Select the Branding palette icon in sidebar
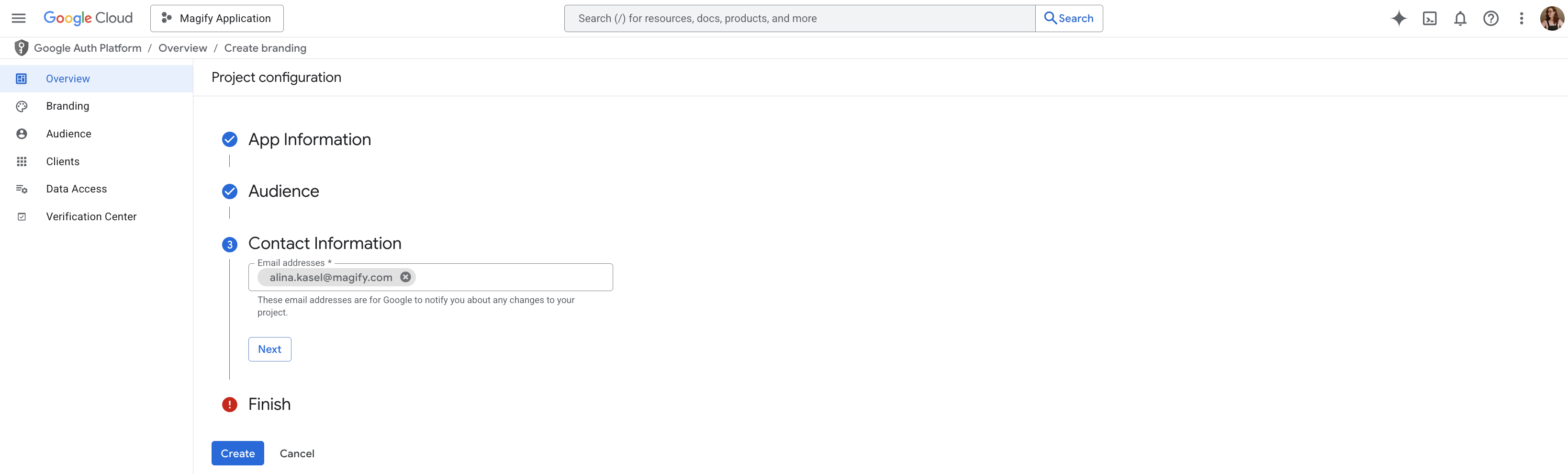The height and width of the screenshot is (474, 1568). tap(22, 105)
